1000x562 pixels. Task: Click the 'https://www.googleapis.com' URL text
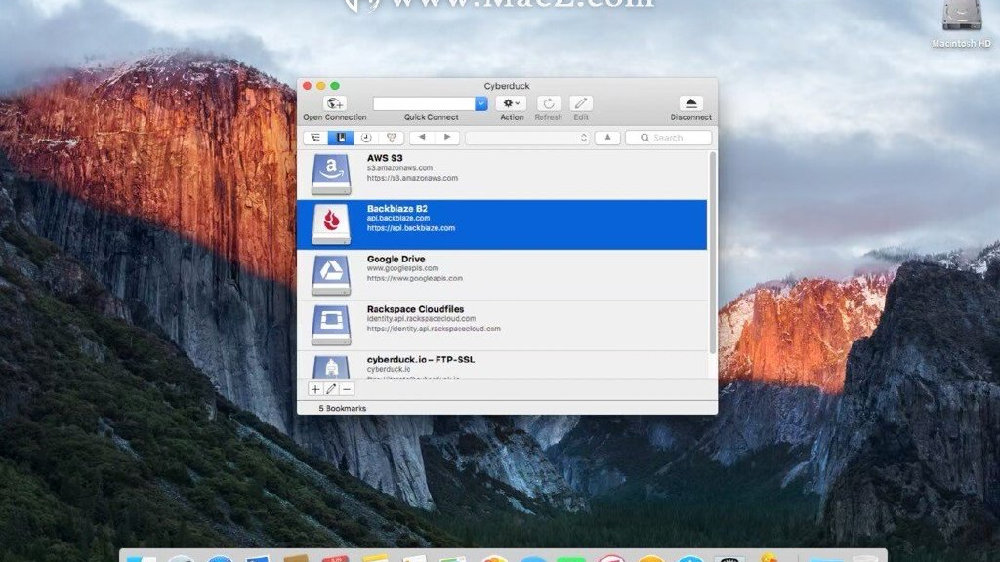415,278
